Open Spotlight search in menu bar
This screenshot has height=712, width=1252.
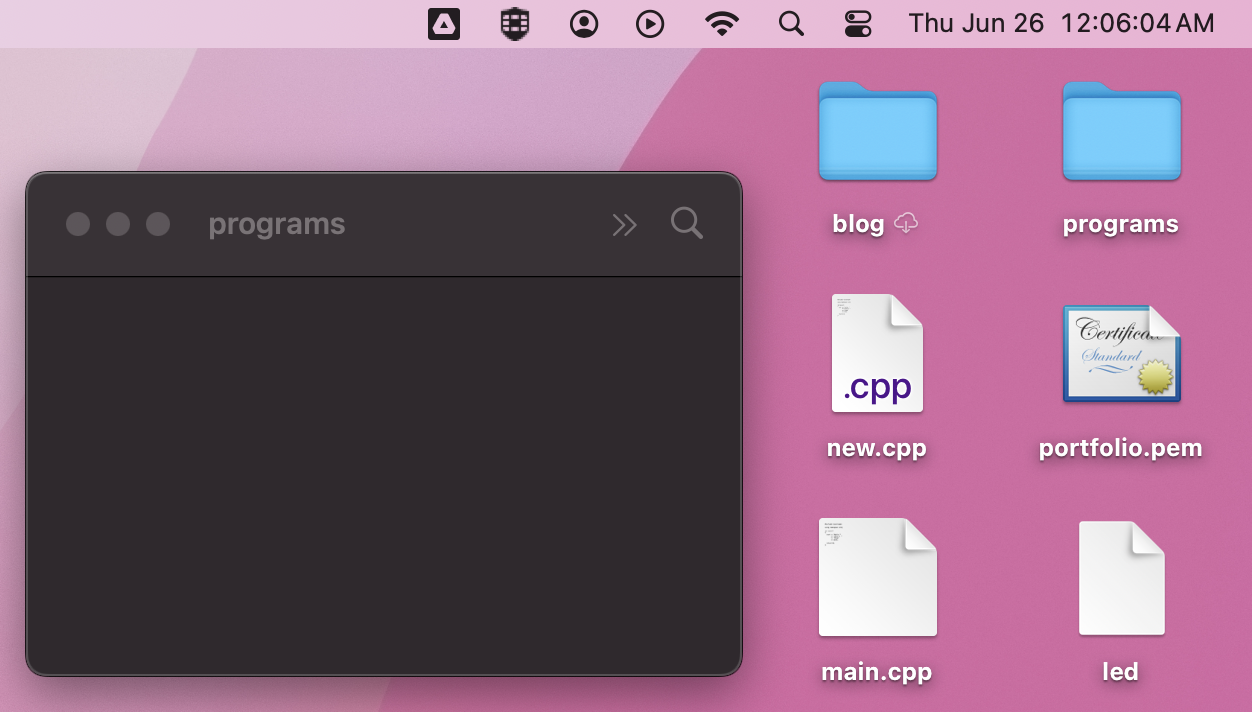791,24
